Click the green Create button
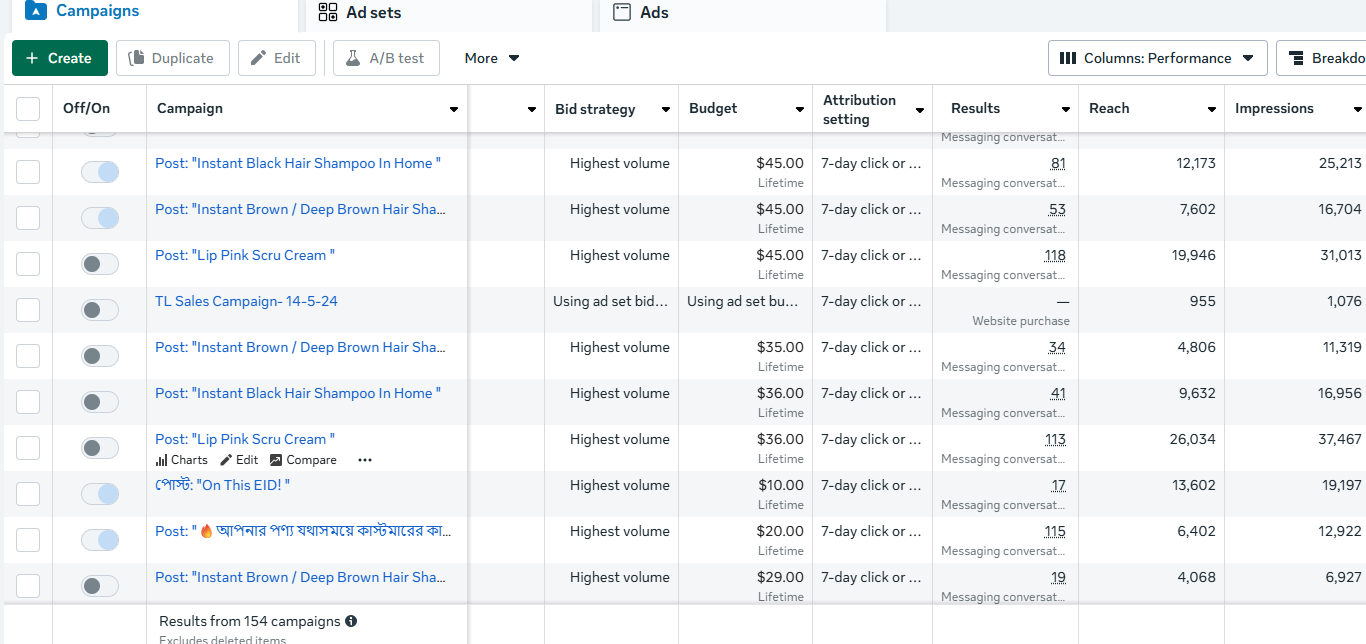 [59, 58]
